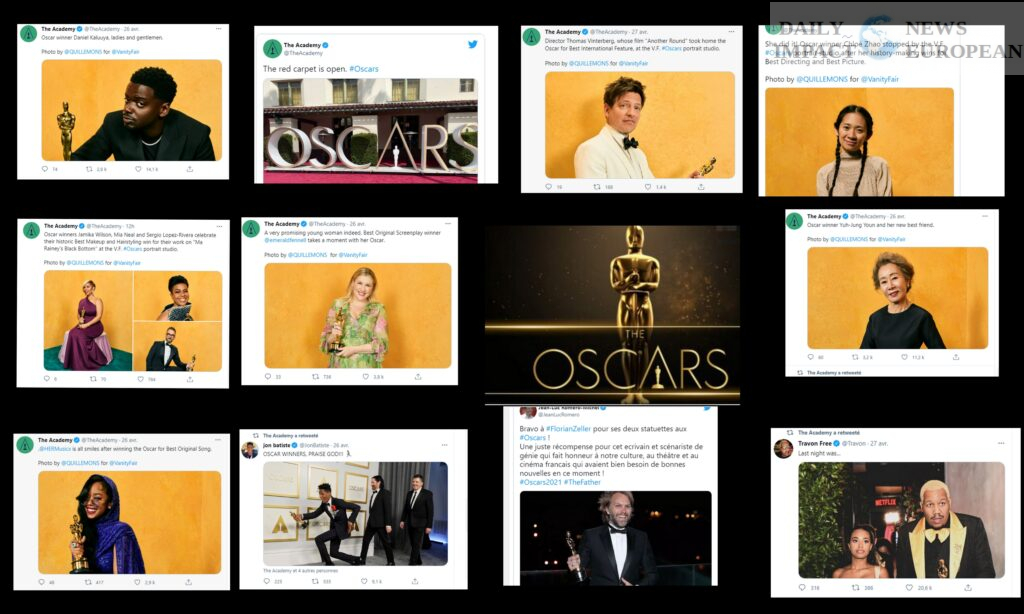This screenshot has width=1024, height=614.
Task: Open more options on Travon Free tweet
Action: coord(1000,444)
